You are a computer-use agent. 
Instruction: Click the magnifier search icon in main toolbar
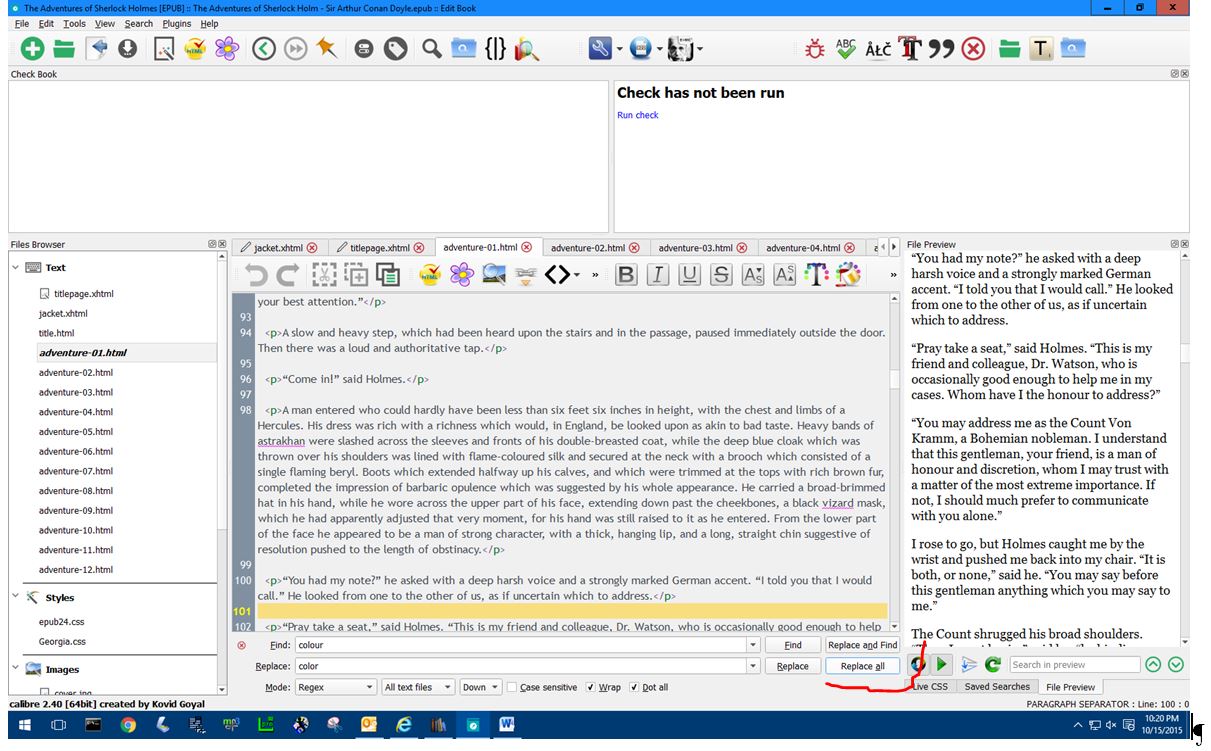pos(431,48)
